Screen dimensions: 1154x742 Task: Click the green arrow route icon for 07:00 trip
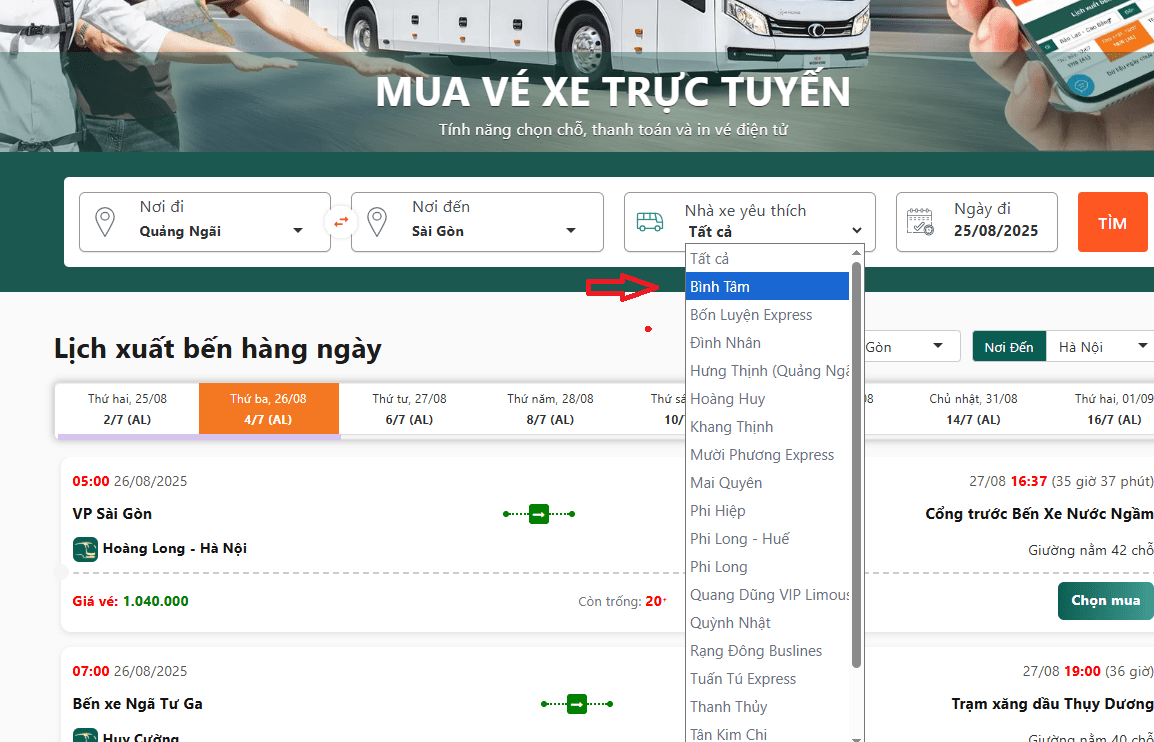[577, 704]
